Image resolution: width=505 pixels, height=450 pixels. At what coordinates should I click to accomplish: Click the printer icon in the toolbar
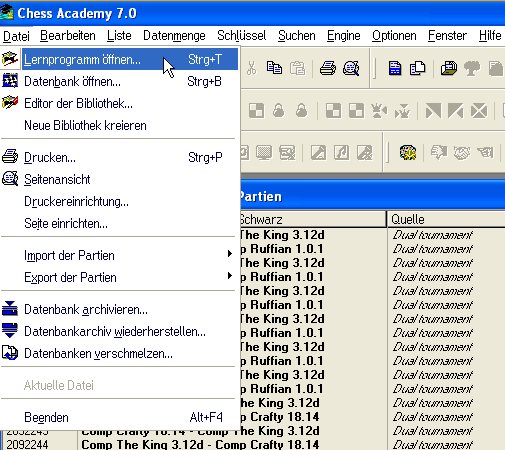click(x=328, y=68)
